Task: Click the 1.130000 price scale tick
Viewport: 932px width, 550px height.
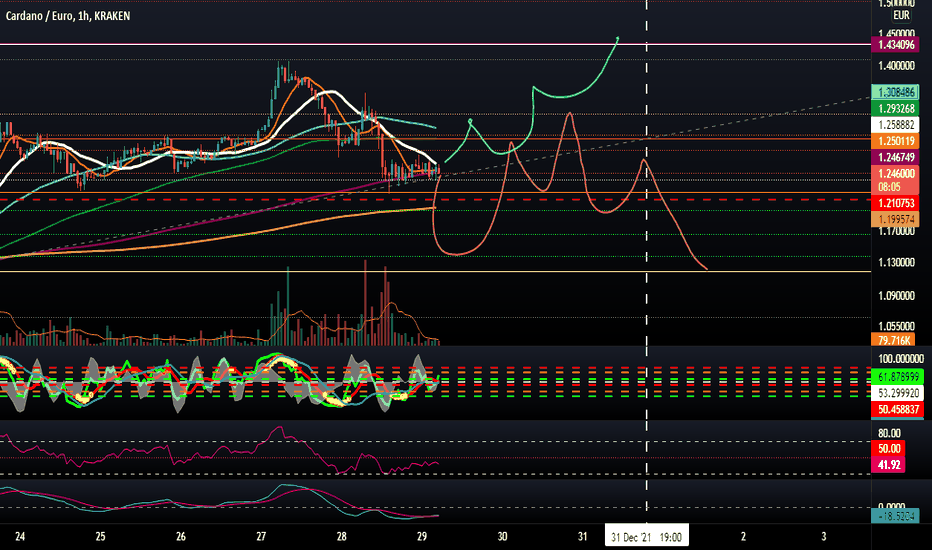Action: coord(896,262)
